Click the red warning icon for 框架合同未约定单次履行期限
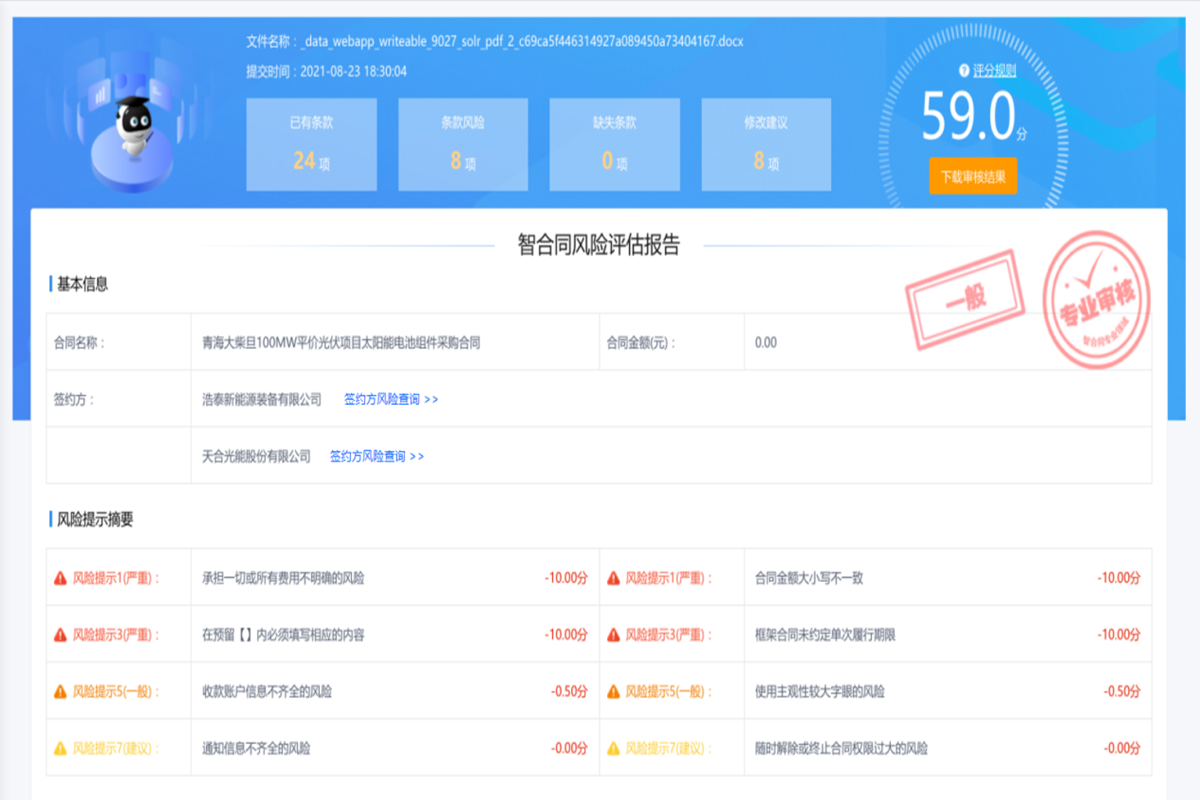1200x800 pixels. click(613, 635)
